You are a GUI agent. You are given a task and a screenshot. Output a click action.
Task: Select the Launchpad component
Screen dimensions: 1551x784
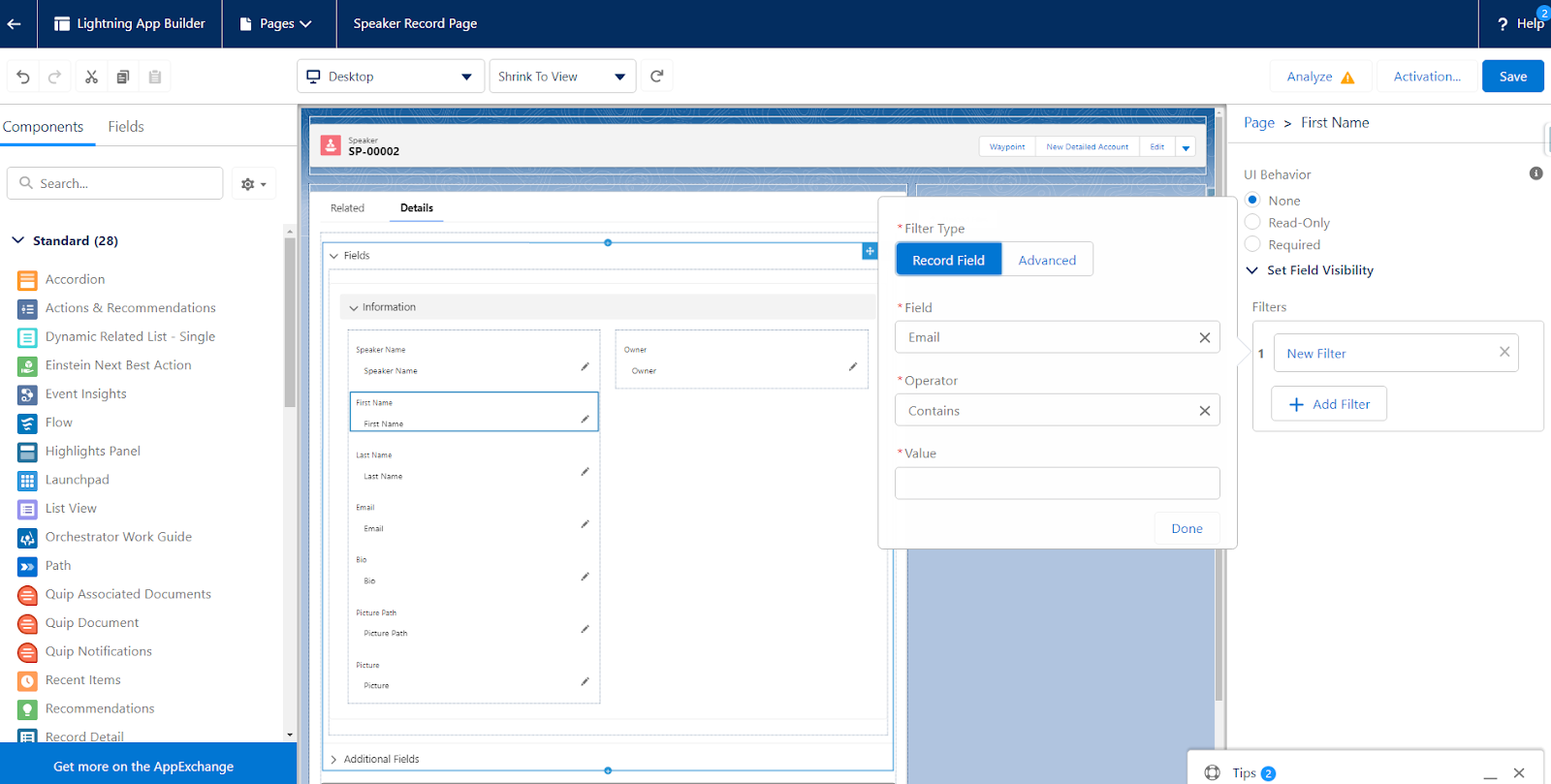pos(77,480)
